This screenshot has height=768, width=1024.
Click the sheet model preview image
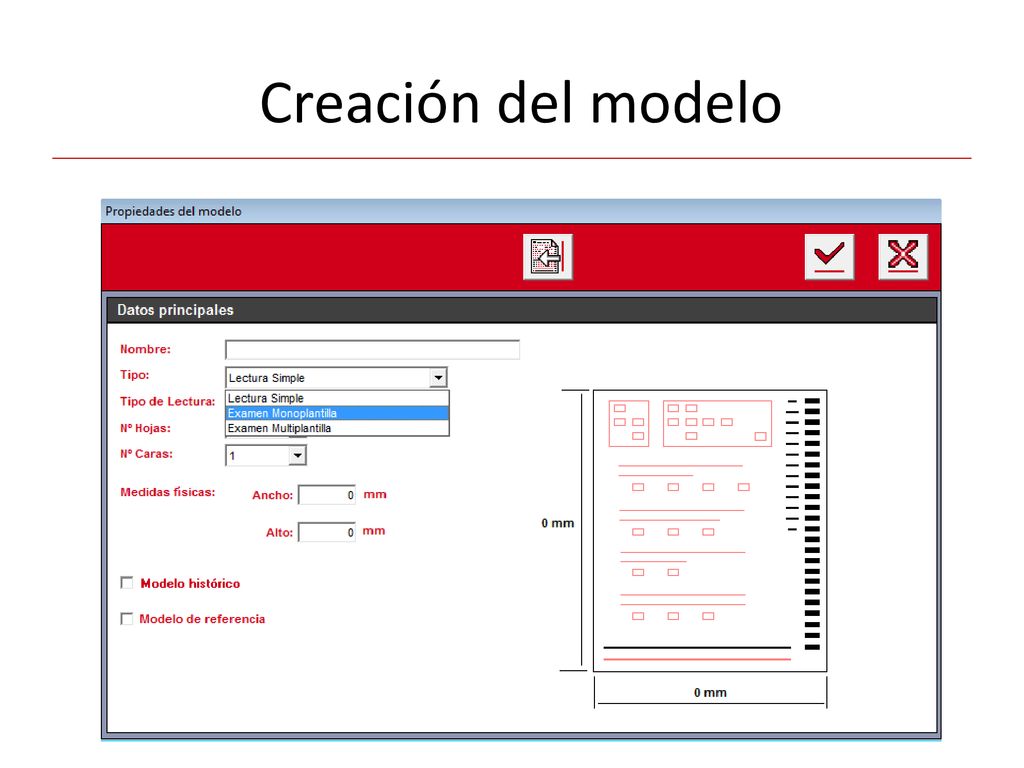click(710, 530)
